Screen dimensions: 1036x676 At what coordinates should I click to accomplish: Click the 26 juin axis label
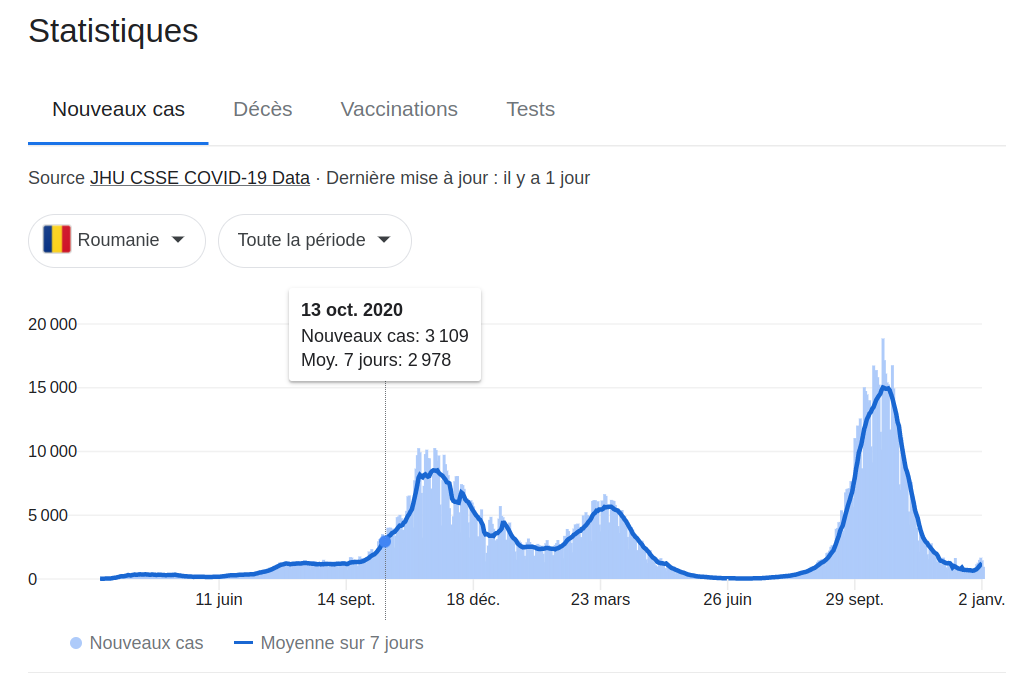point(727,599)
